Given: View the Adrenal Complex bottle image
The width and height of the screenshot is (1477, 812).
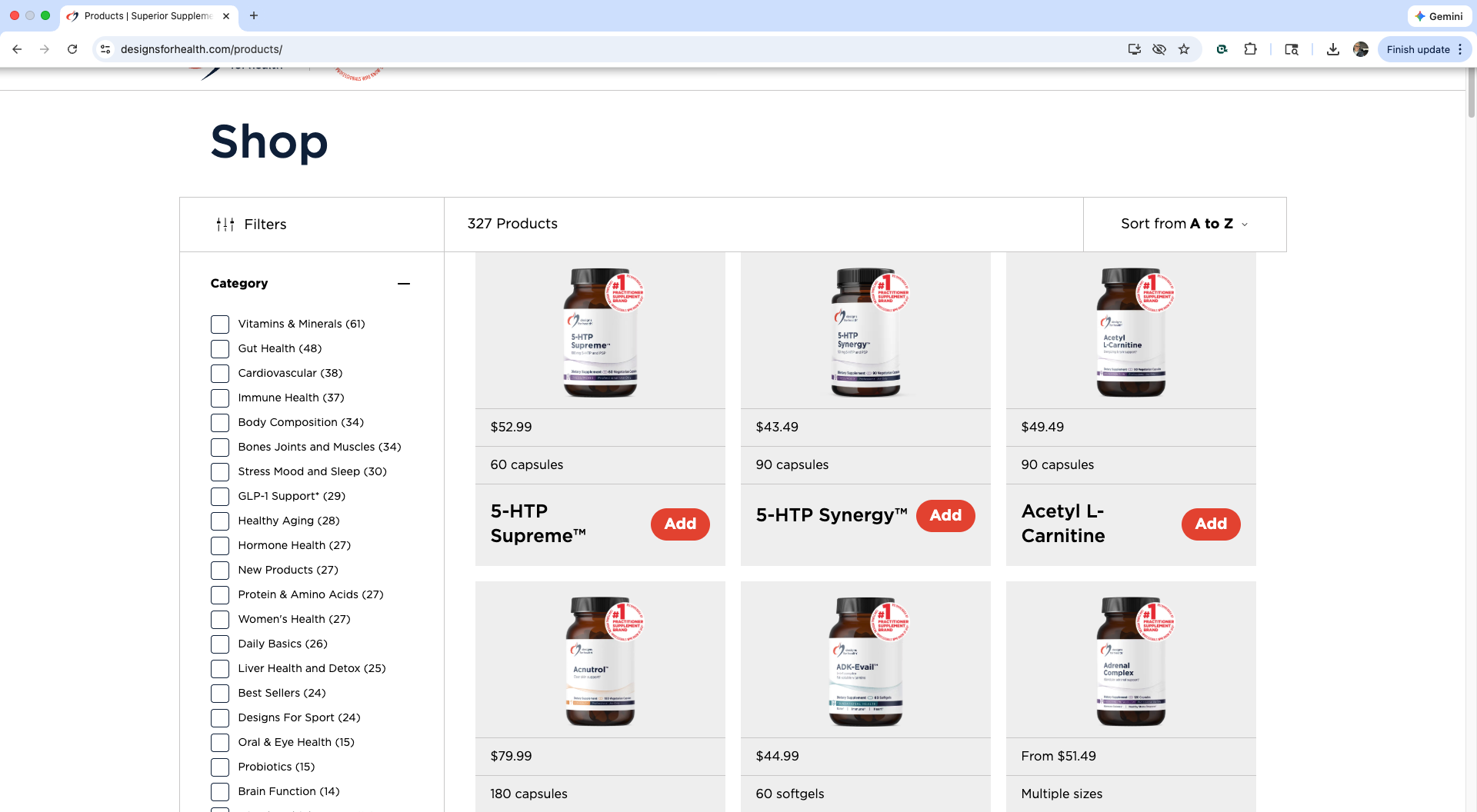Looking at the screenshot, I should tap(1132, 661).
